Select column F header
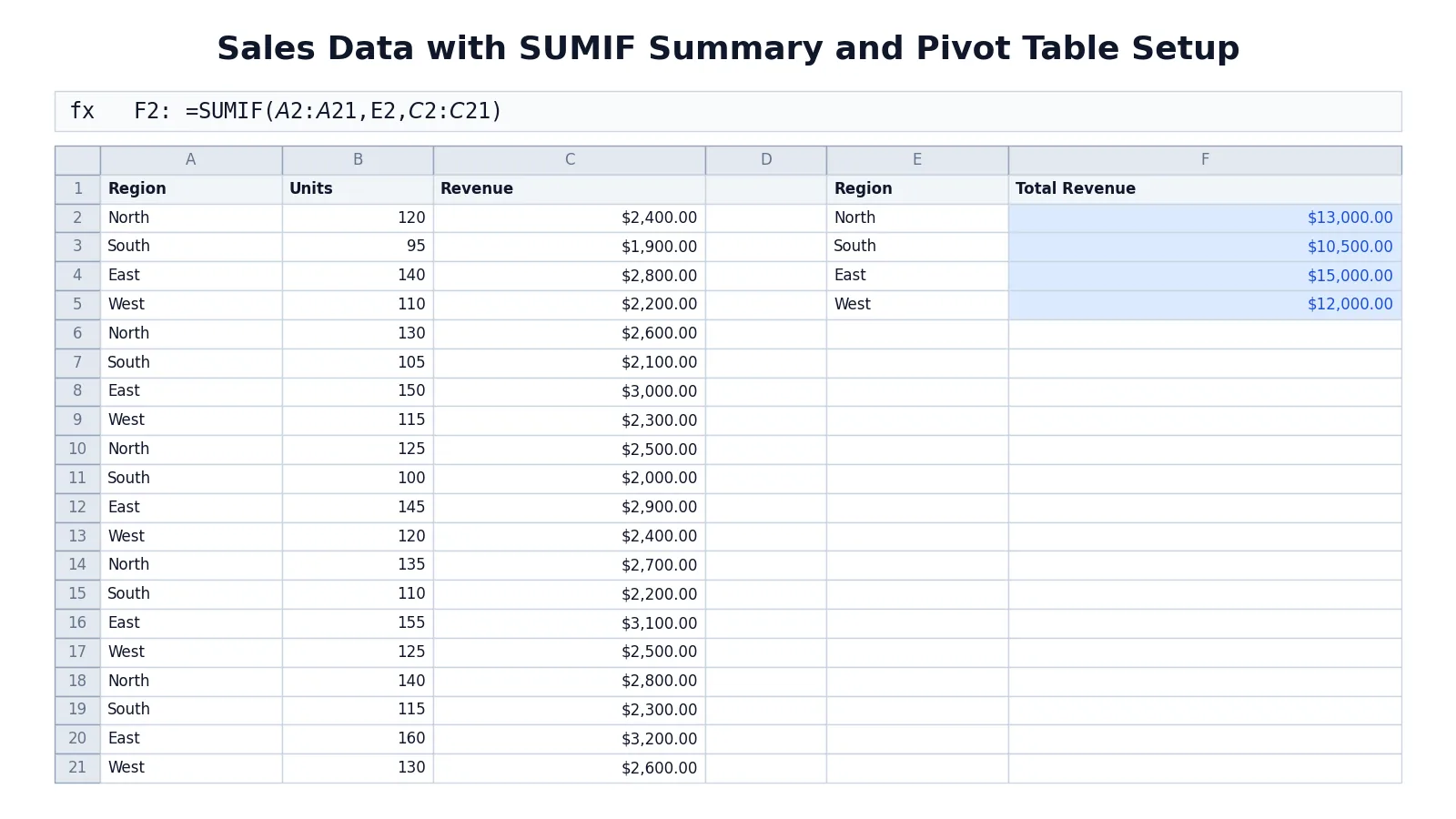 1205,160
